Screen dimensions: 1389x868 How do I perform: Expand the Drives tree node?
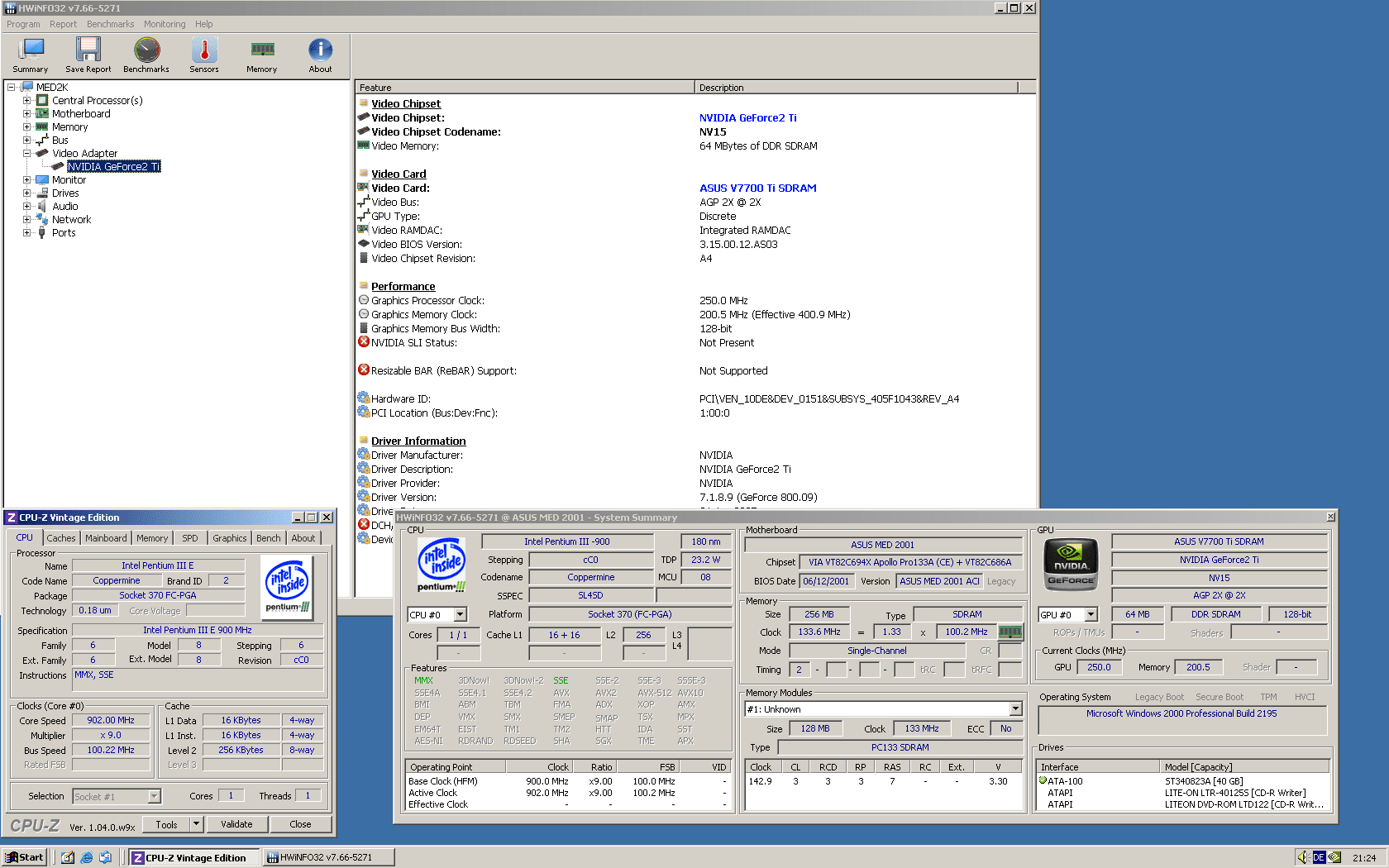pos(26,193)
